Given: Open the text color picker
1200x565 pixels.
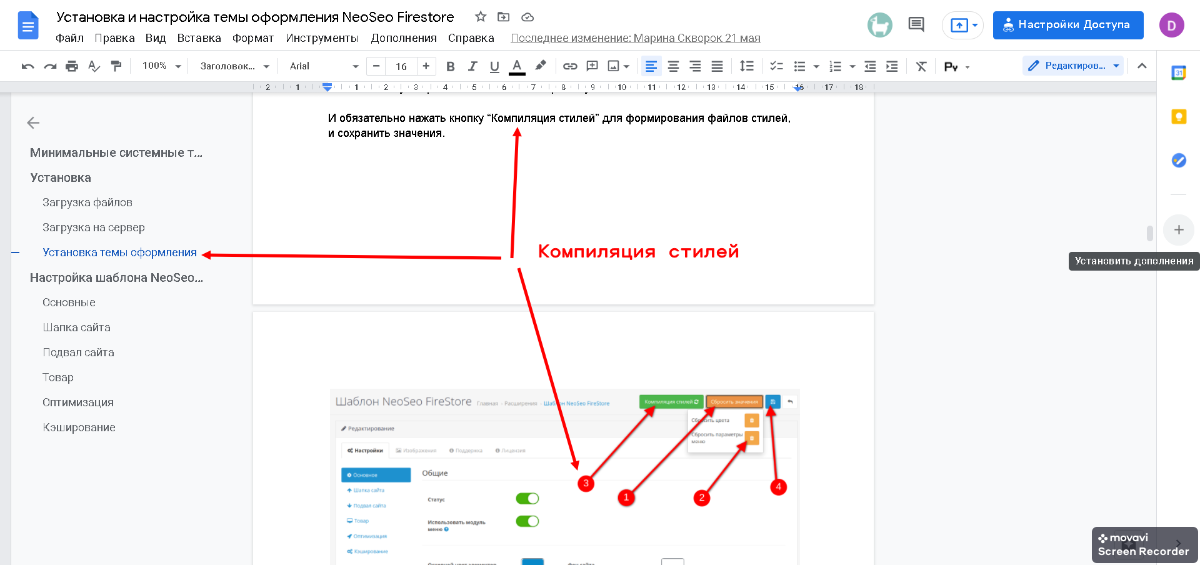Looking at the screenshot, I should point(517,66).
